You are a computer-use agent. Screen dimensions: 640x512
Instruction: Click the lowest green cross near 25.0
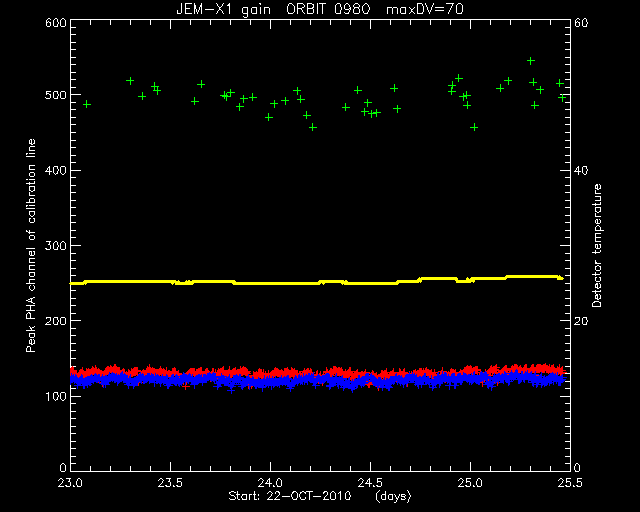coord(473,127)
